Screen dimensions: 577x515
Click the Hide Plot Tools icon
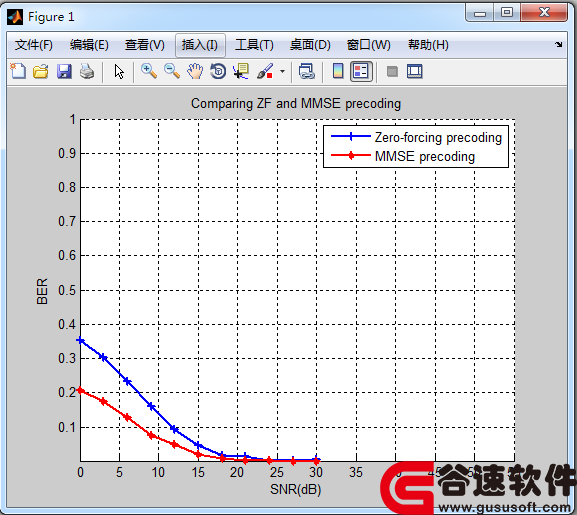click(x=392, y=71)
